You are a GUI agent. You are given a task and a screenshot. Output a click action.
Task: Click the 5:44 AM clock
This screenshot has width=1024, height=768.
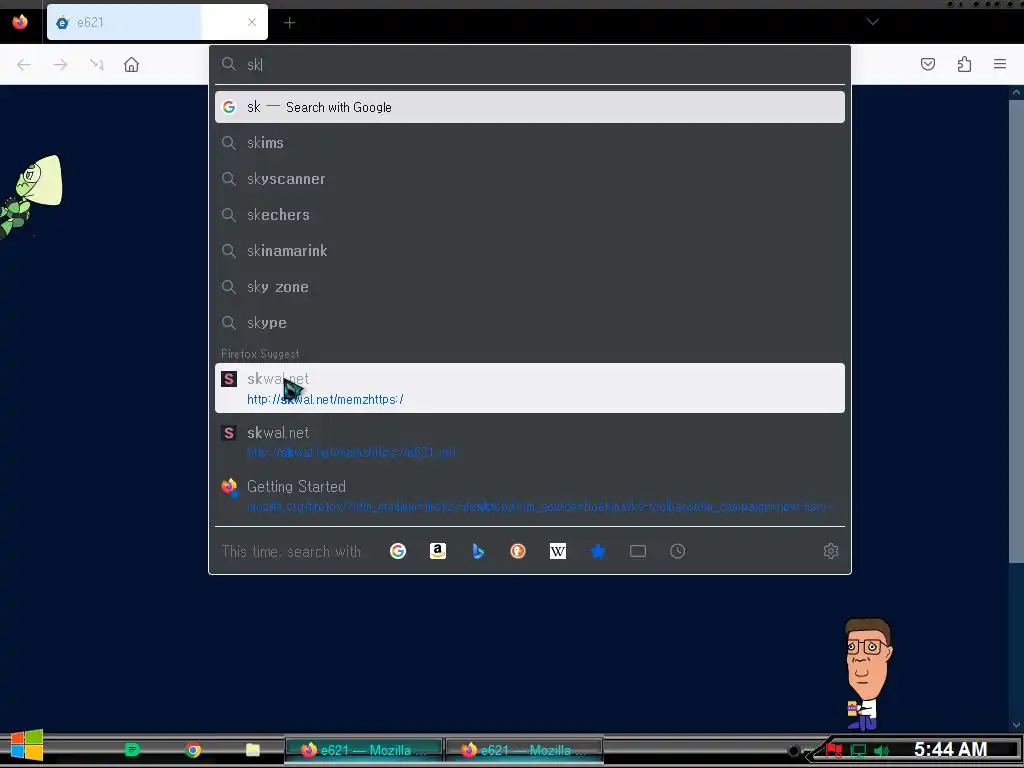tap(950, 749)
